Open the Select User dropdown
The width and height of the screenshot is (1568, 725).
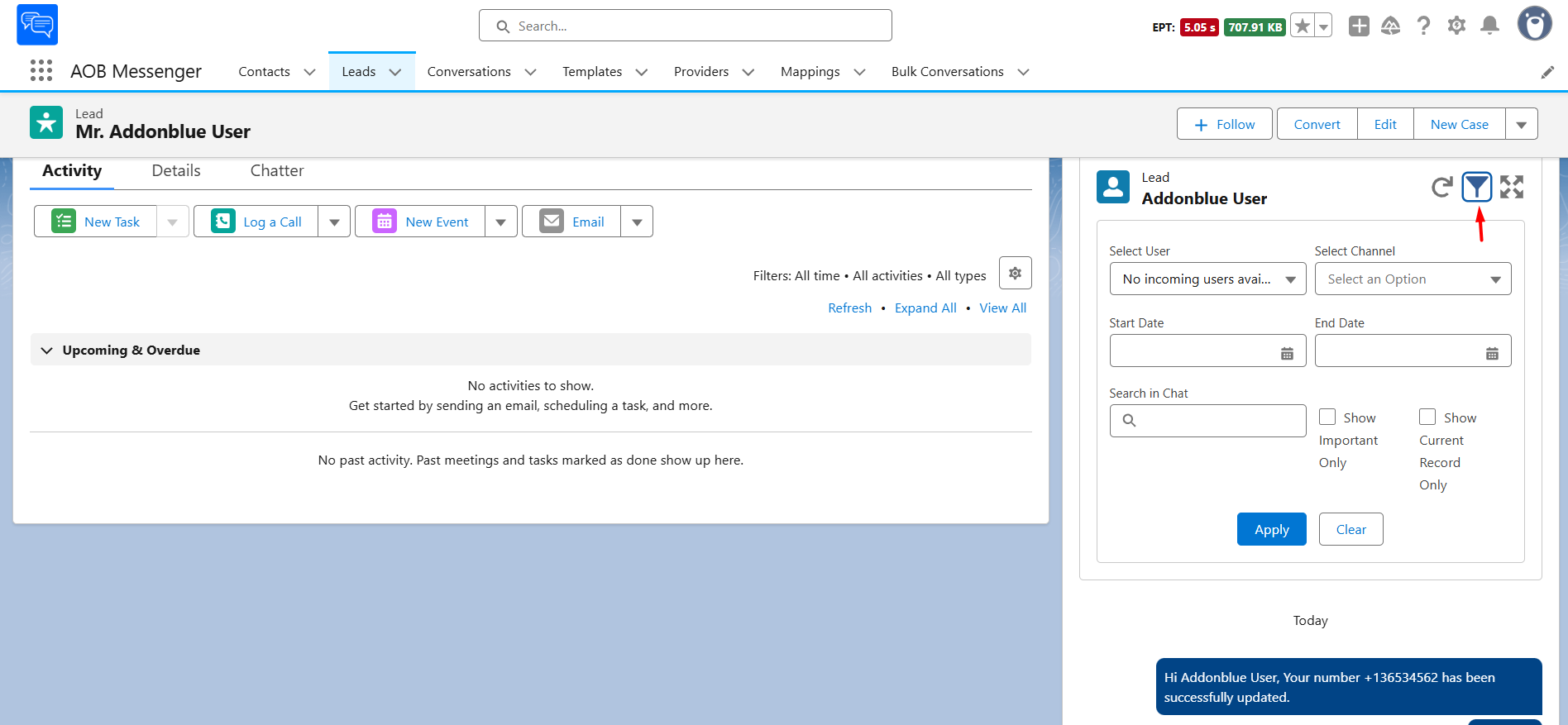point(1208,279)
